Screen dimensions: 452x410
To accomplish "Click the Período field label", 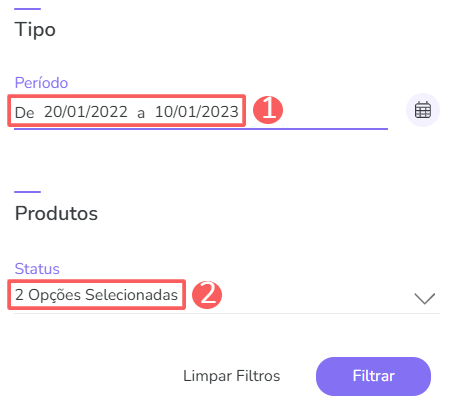I will click(x=41, y=83).
